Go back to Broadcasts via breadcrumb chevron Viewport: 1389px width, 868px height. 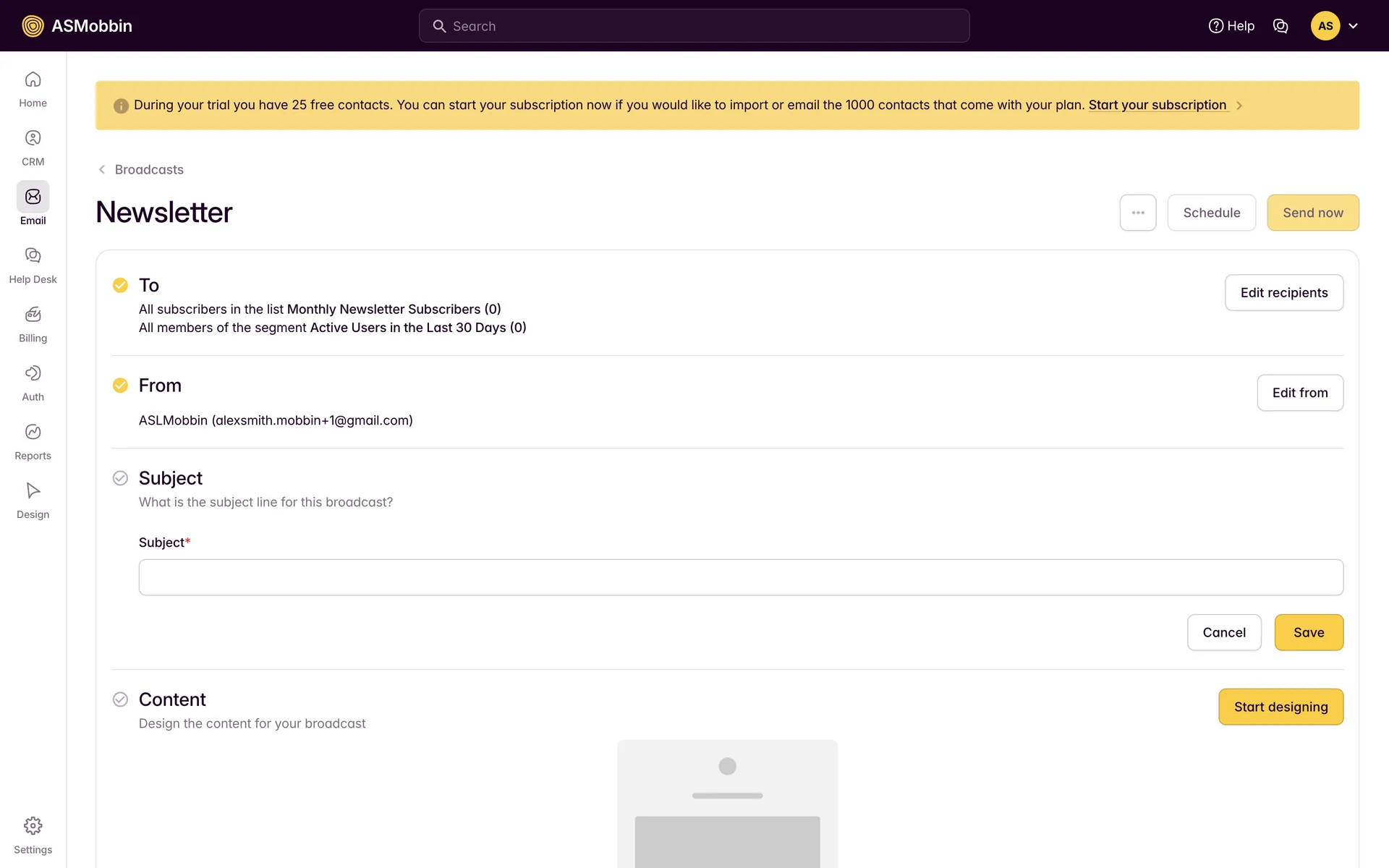(102, 169)
